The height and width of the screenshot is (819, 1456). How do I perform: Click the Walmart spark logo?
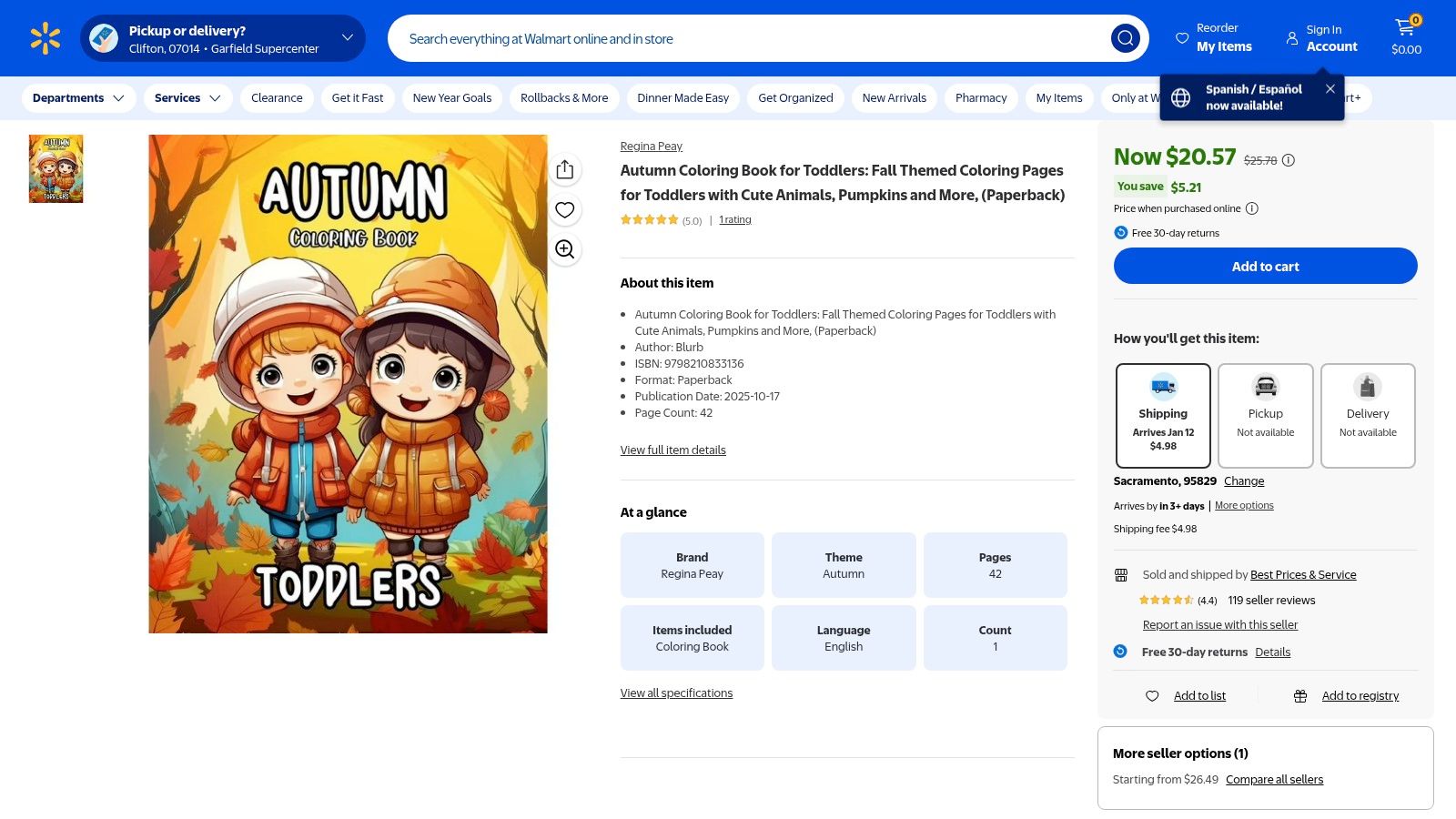click(x=45, y=38)
